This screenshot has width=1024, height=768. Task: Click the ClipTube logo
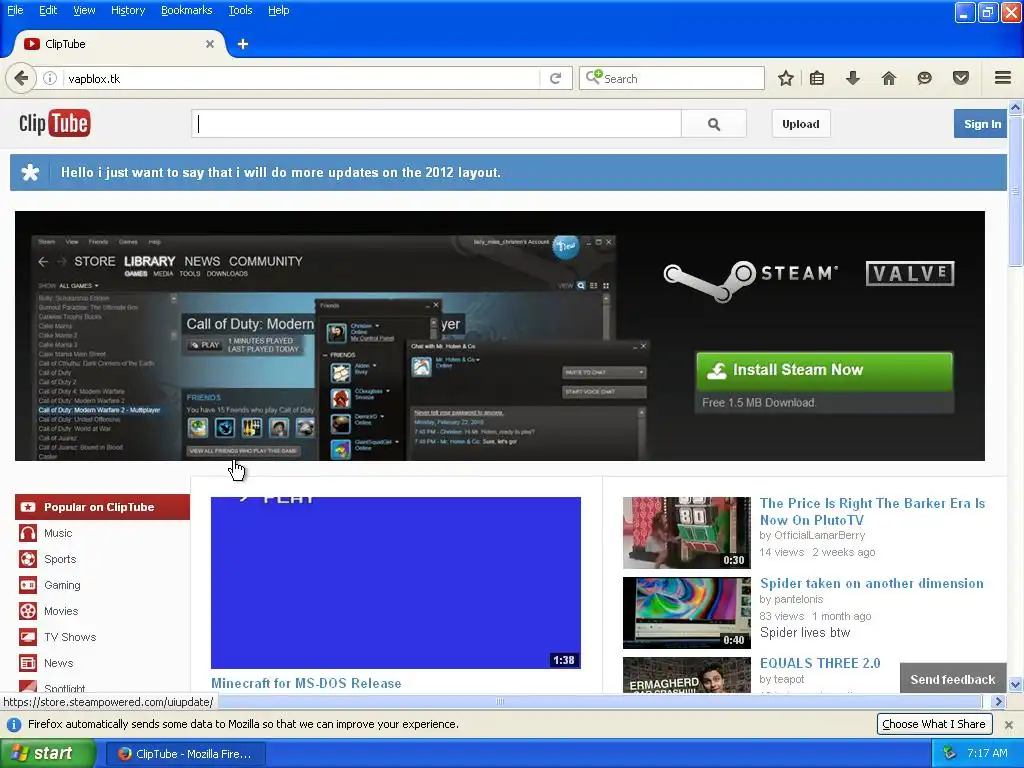(x=55, y=123)
